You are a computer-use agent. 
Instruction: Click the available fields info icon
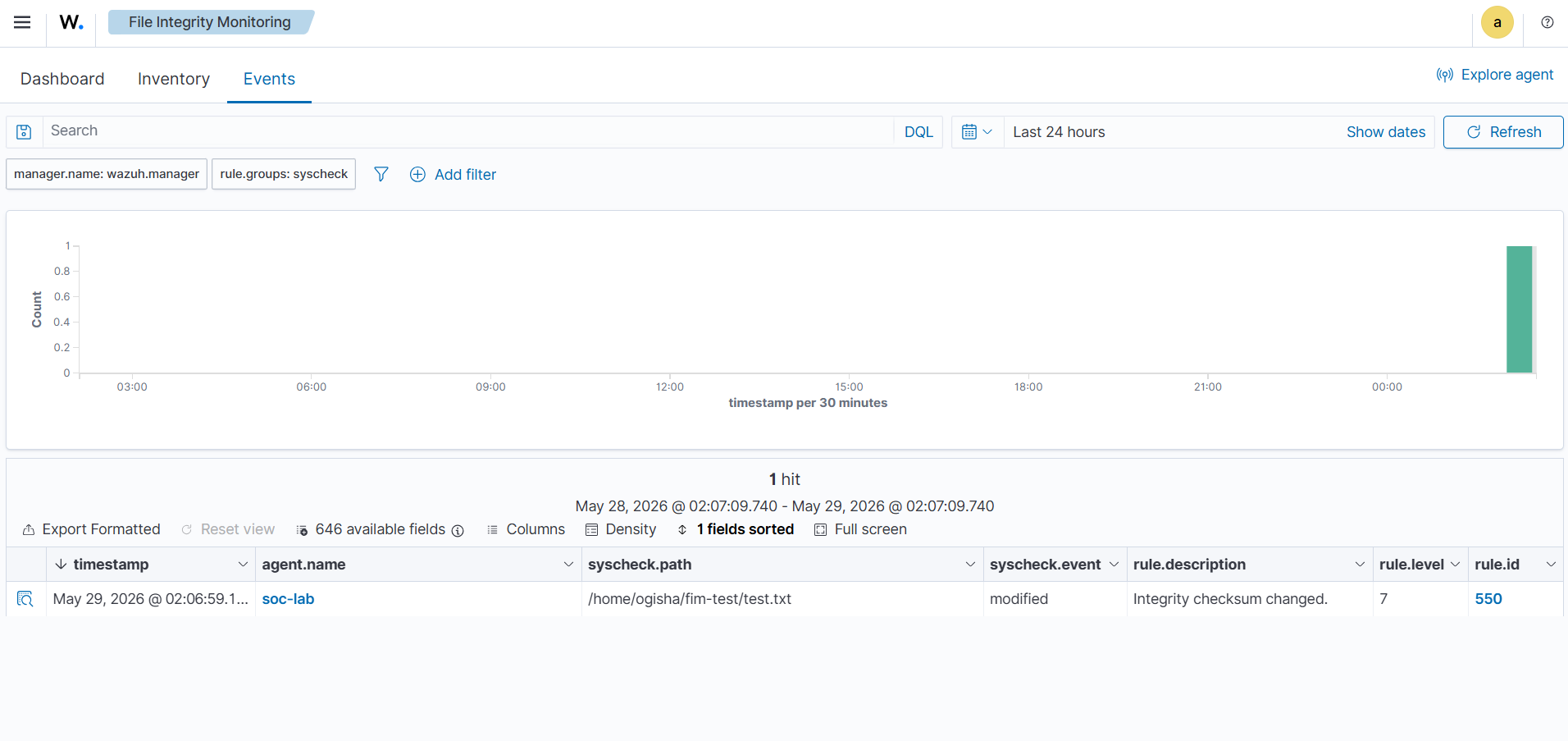coord(458,530)
